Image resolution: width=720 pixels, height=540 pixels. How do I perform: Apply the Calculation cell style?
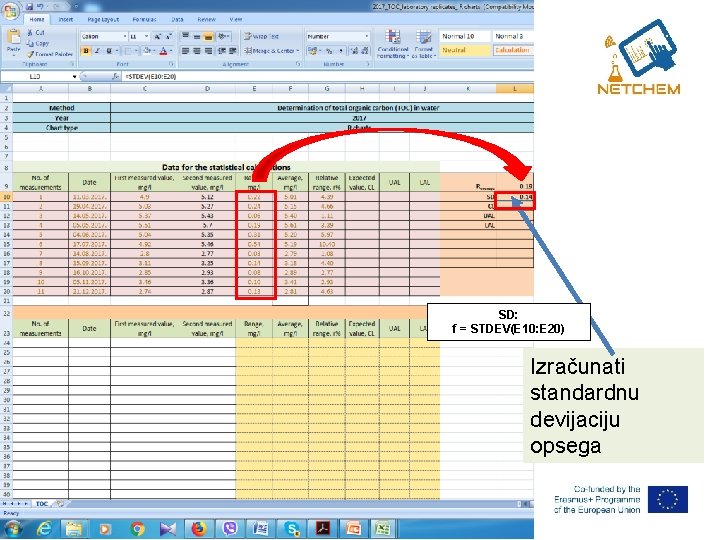pos(513,50)
